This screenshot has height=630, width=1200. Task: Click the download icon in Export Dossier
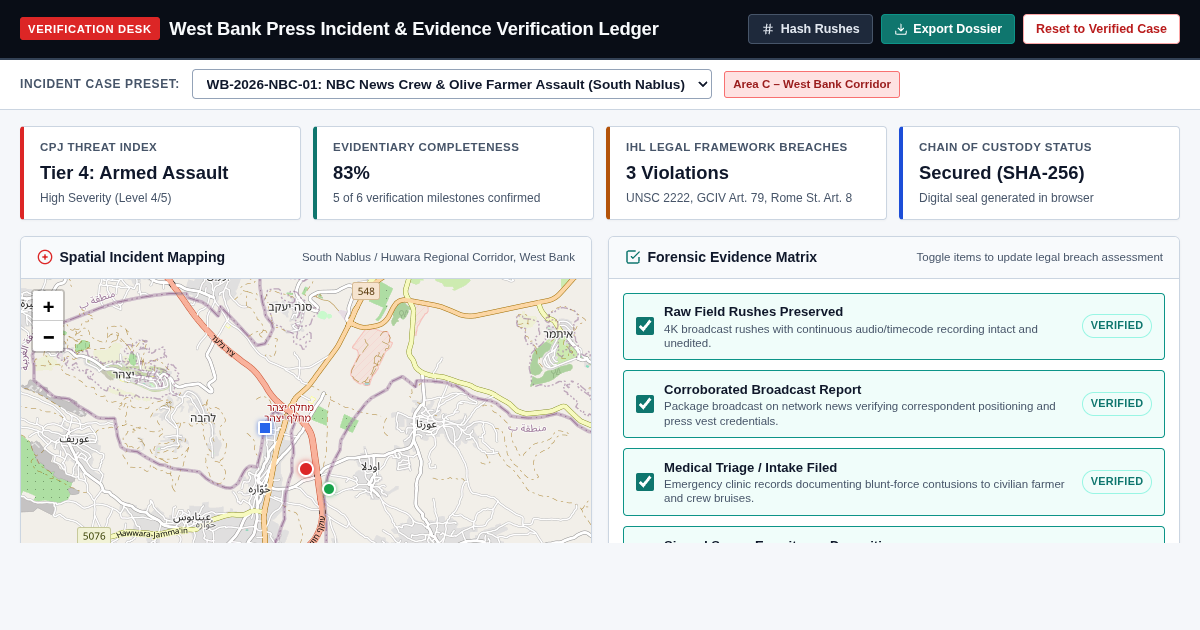pyautogui.click(x=901, y=29)
